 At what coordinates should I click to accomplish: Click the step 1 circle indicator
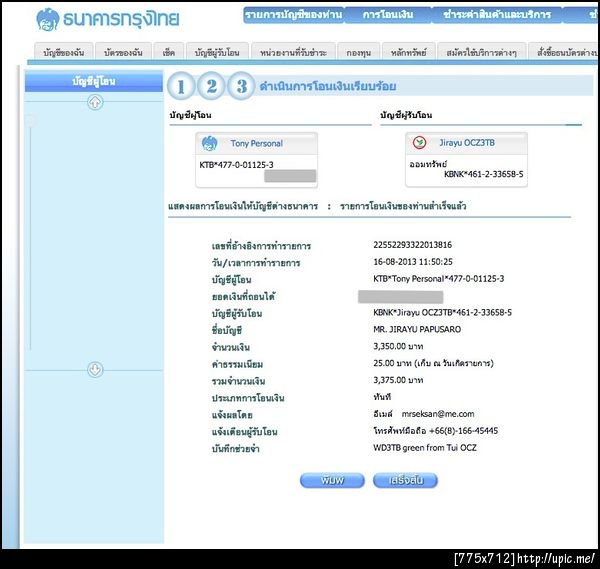(181, 86)
